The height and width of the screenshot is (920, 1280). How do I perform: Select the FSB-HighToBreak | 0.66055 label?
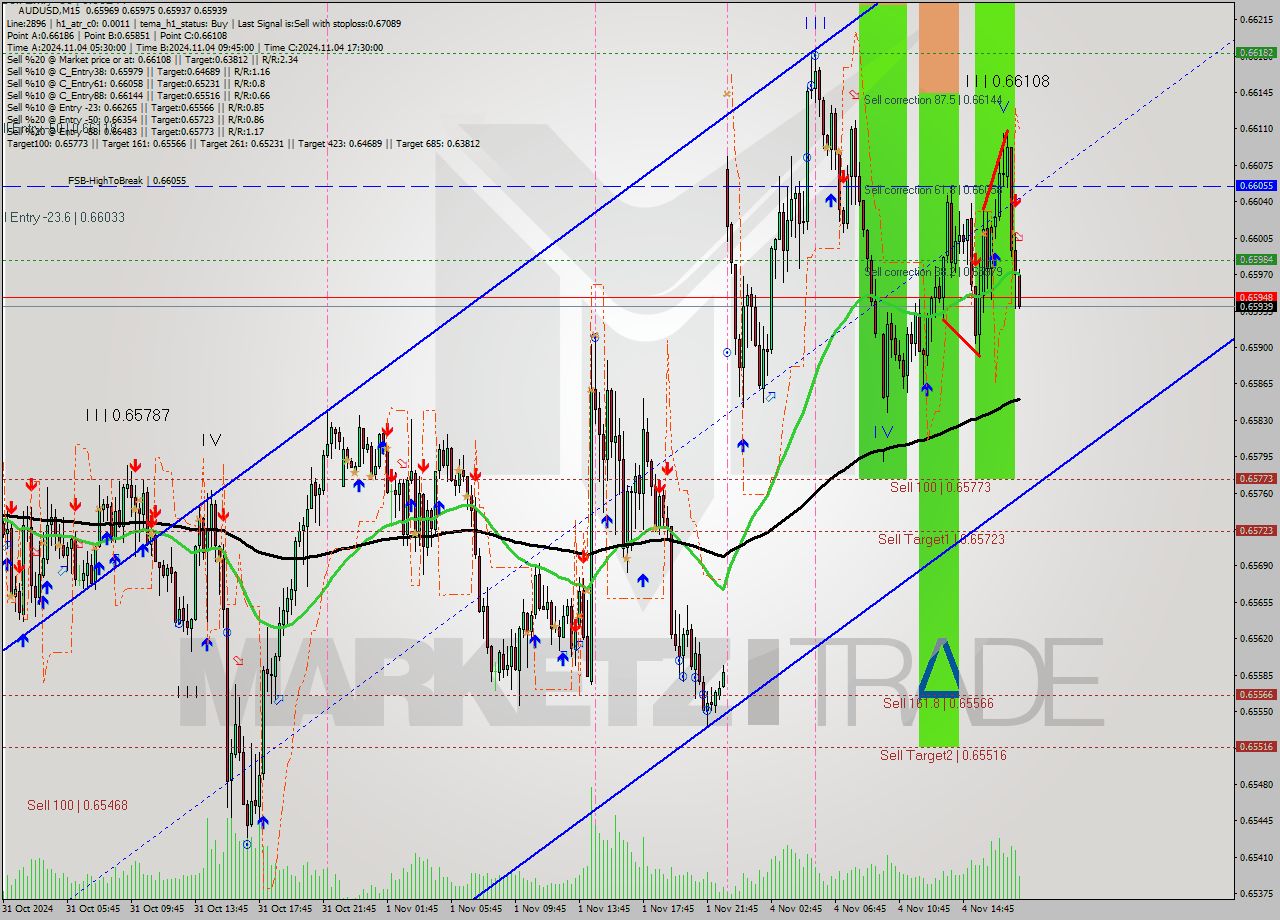point(127,181)
